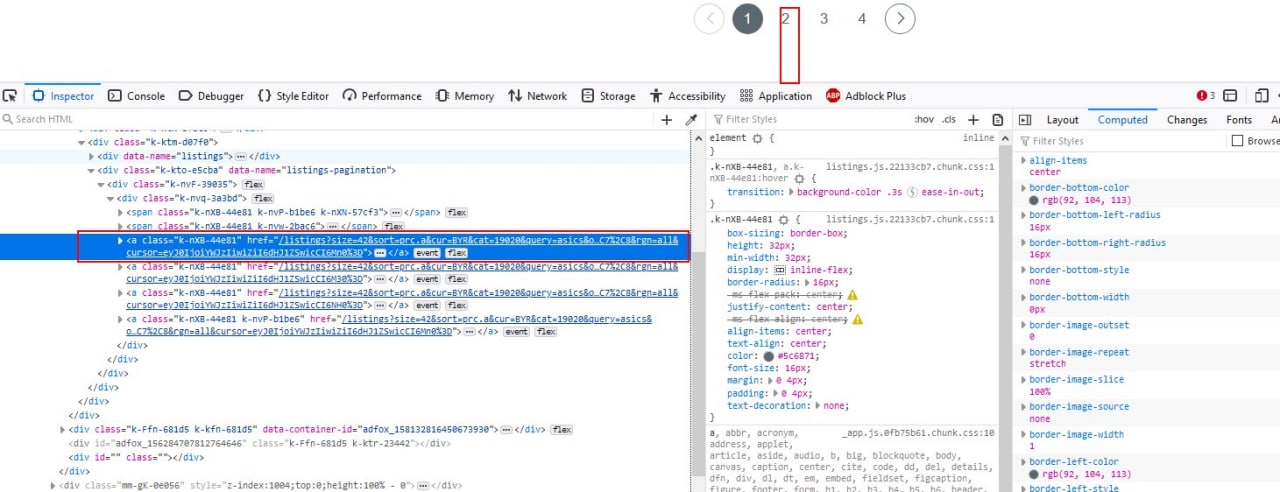Expand border-bottom-style in the Computed pane
Image resolution: width=1280 pixels, height=492 pixels.
1023,270
